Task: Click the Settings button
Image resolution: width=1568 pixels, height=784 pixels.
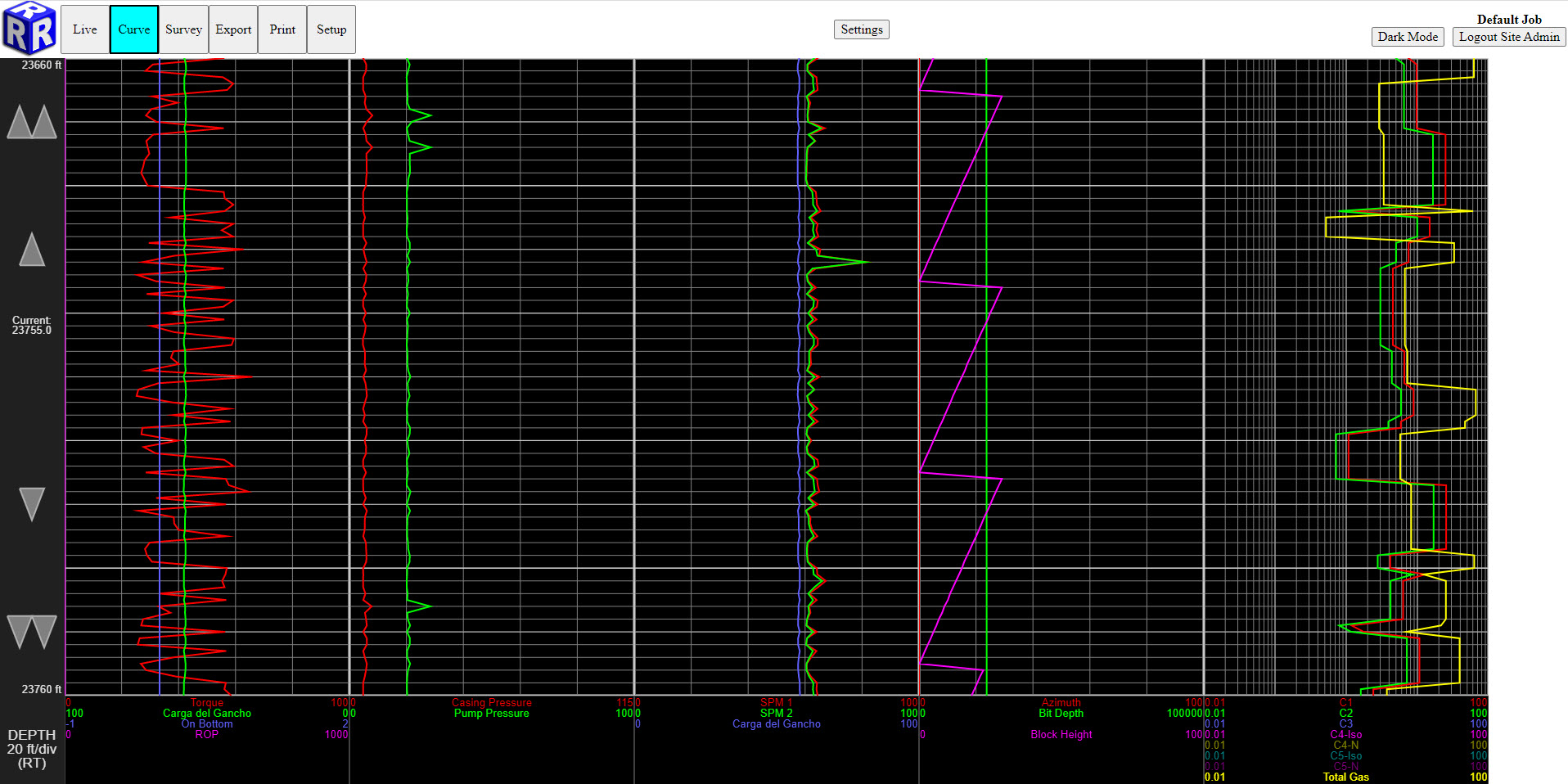Action: 862,29
